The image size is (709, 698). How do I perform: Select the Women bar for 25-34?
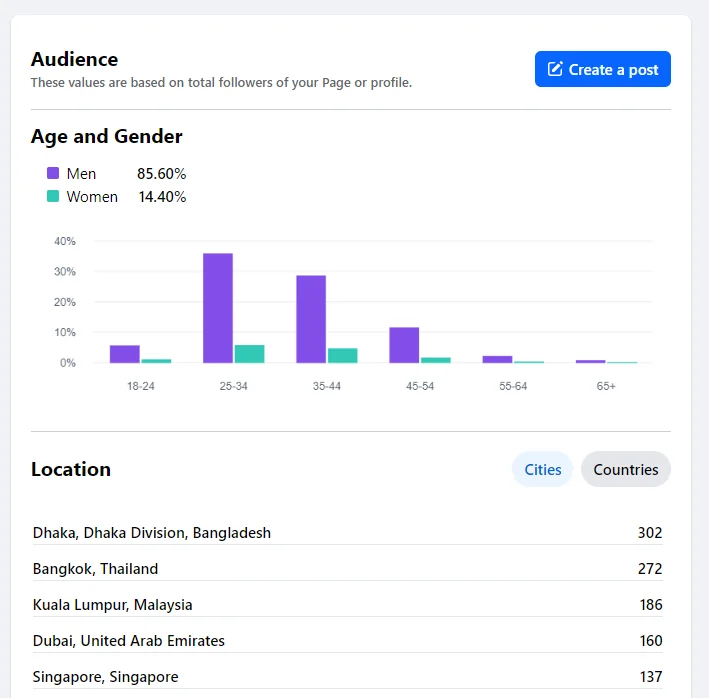click(x=250, y=354)
